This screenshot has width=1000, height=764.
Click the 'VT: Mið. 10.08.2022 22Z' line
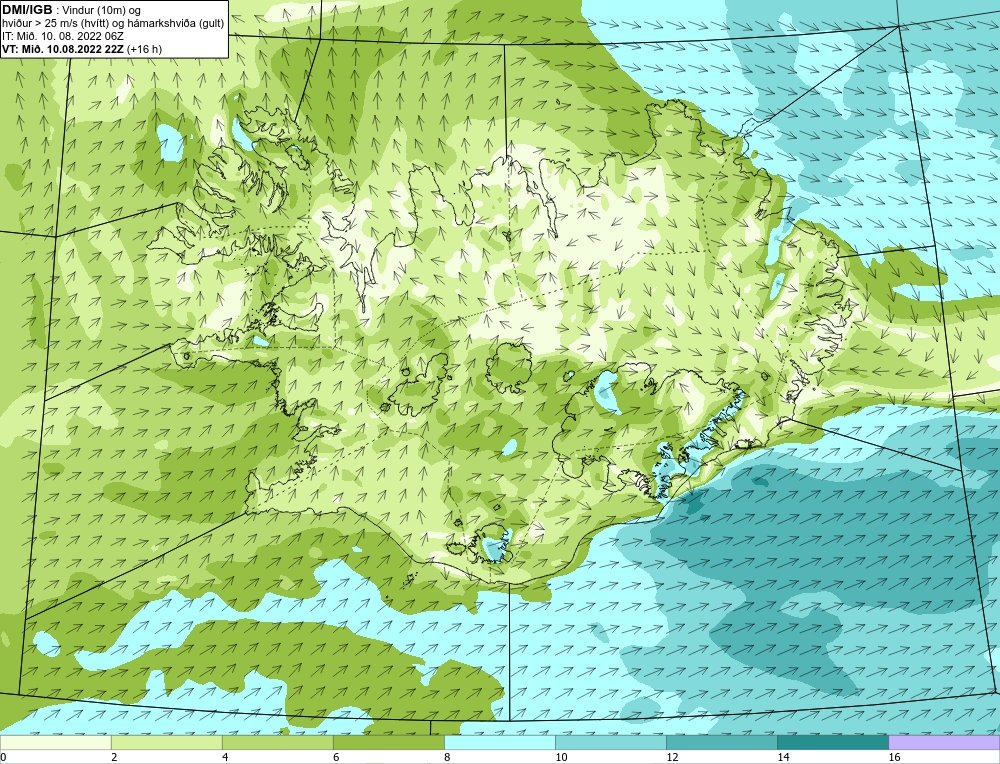click(63, 49)
